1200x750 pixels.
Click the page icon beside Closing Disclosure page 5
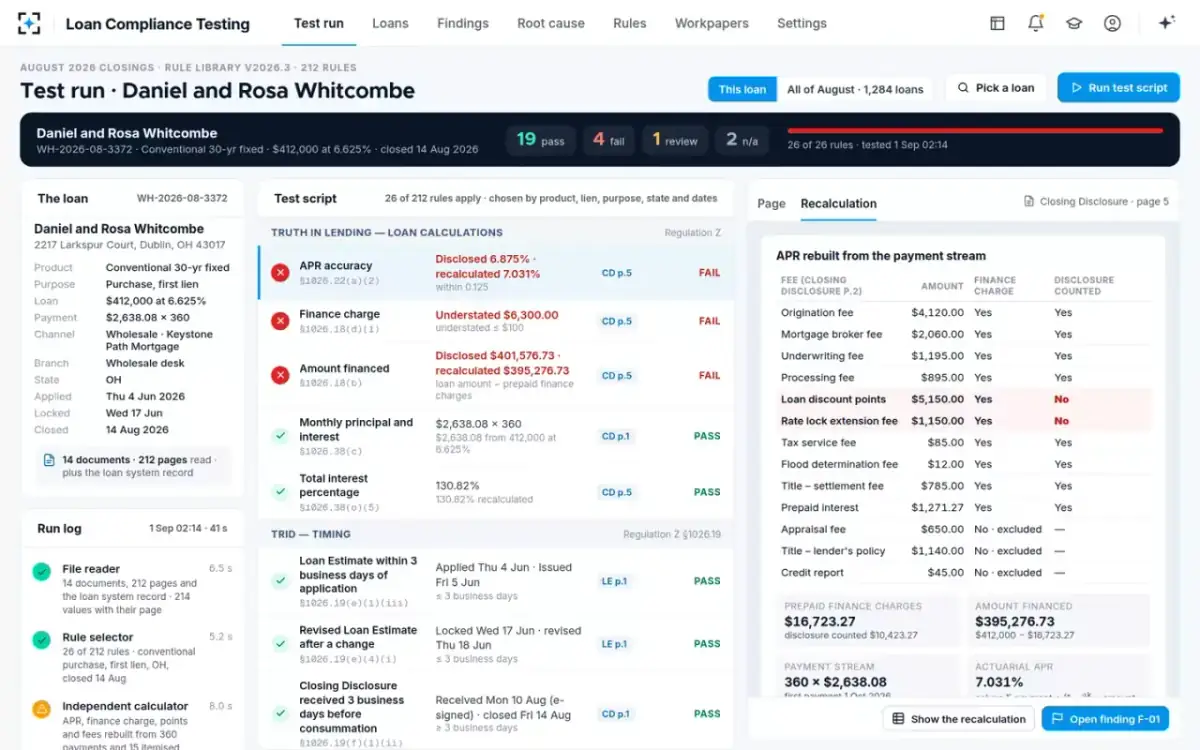1029,202
